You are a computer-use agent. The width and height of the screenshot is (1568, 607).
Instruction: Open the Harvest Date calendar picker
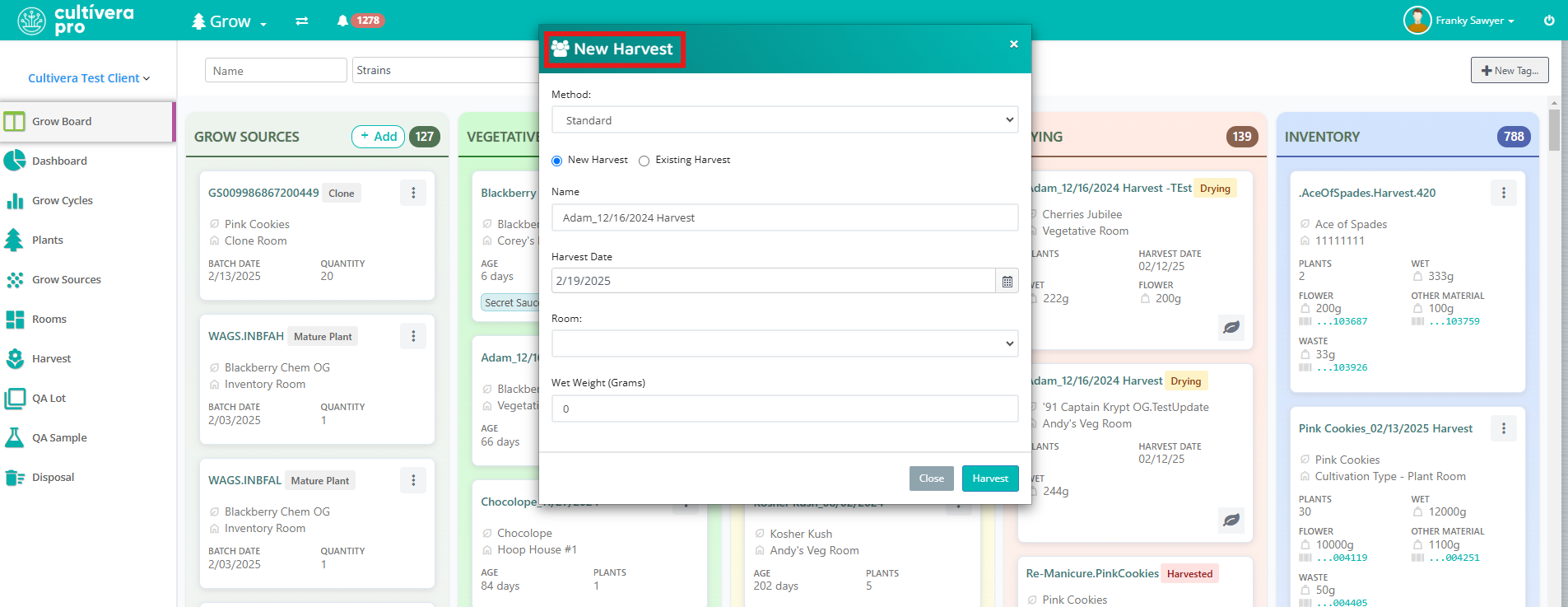point(1007,281)
